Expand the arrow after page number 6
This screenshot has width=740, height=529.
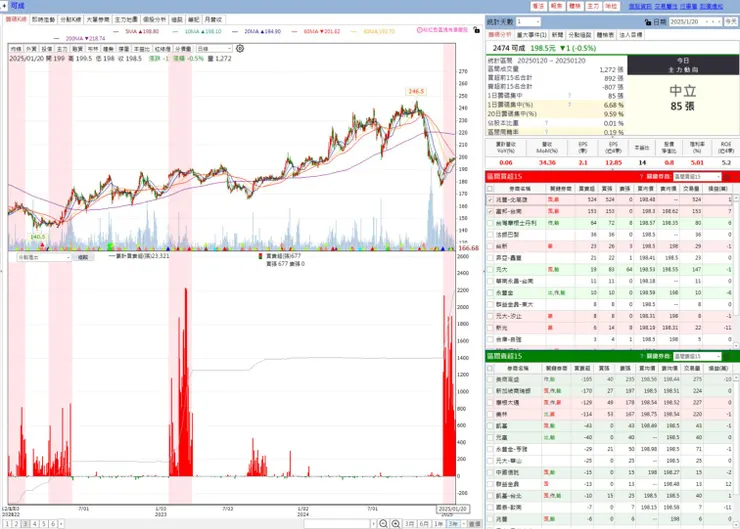[61, 524]
